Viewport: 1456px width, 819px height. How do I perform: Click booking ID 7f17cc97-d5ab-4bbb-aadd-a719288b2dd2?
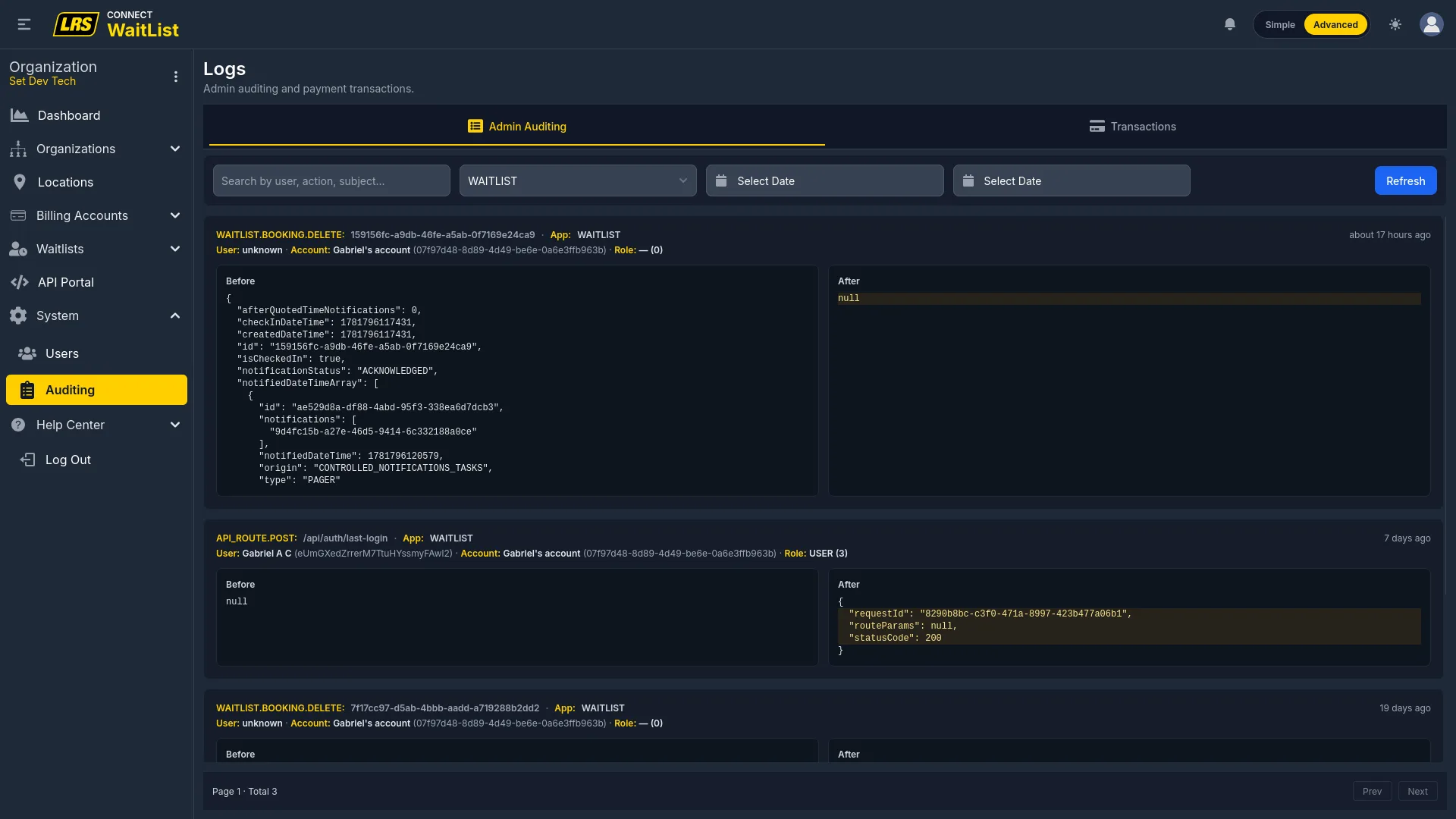[x=444, y=708]
